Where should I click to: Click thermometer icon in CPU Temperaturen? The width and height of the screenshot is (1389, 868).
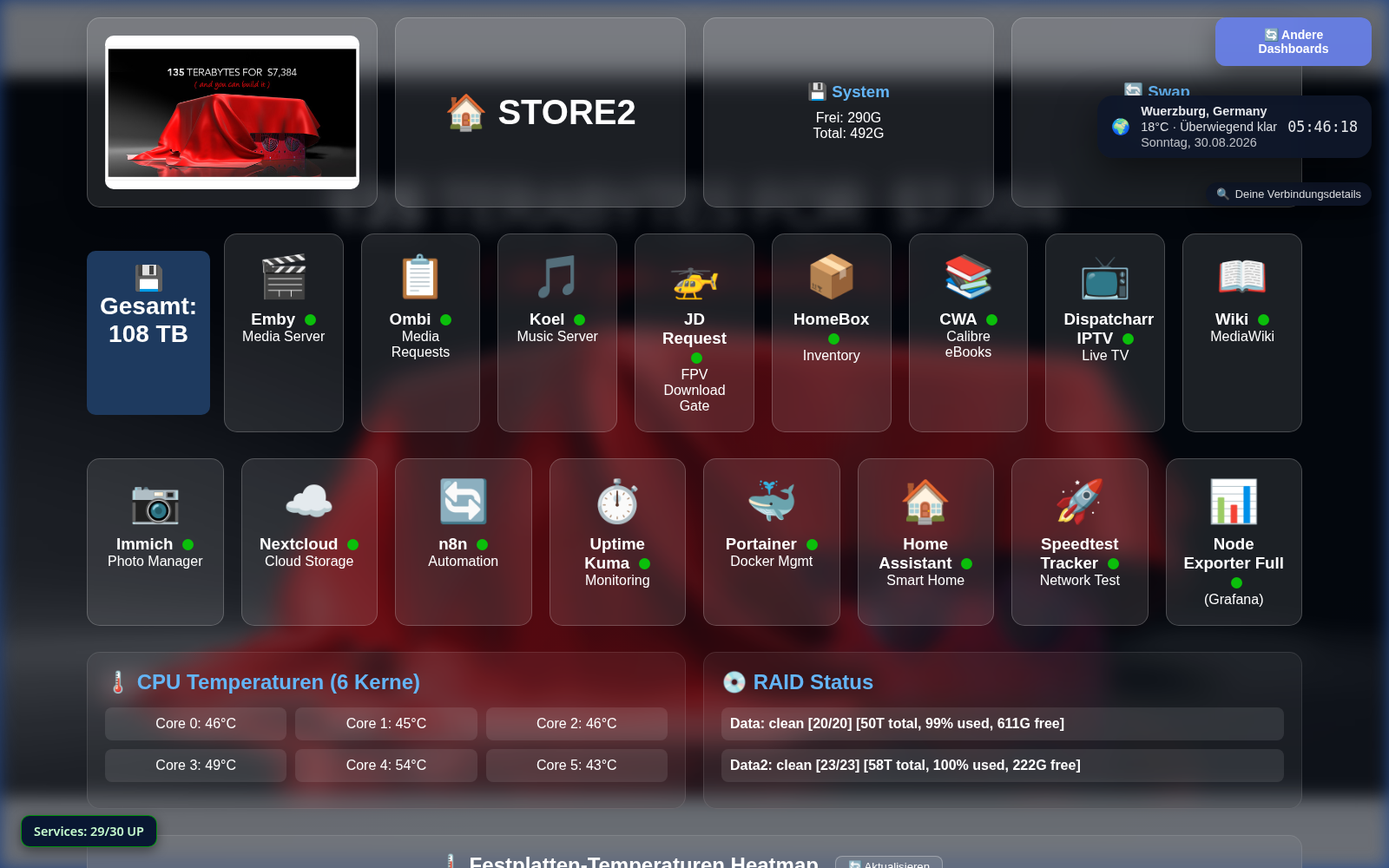[118, 682]
